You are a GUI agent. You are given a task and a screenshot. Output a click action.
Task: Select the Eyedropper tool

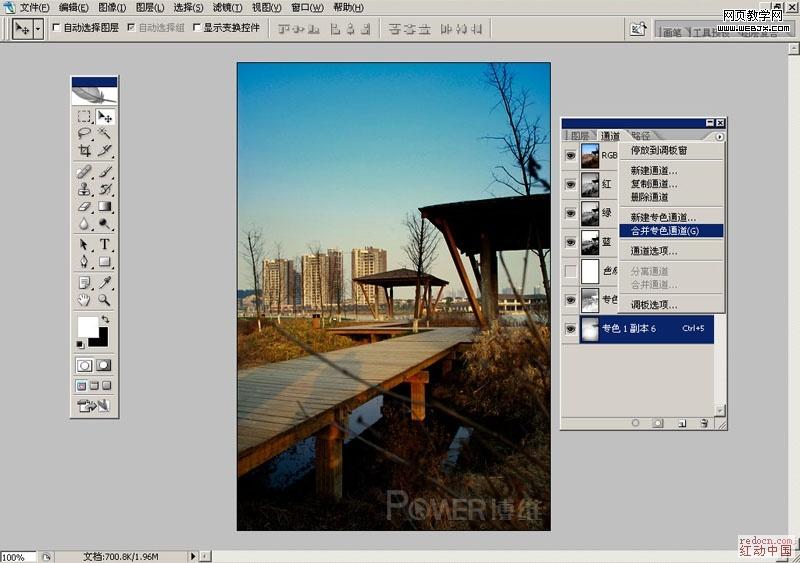pos(105,283)
